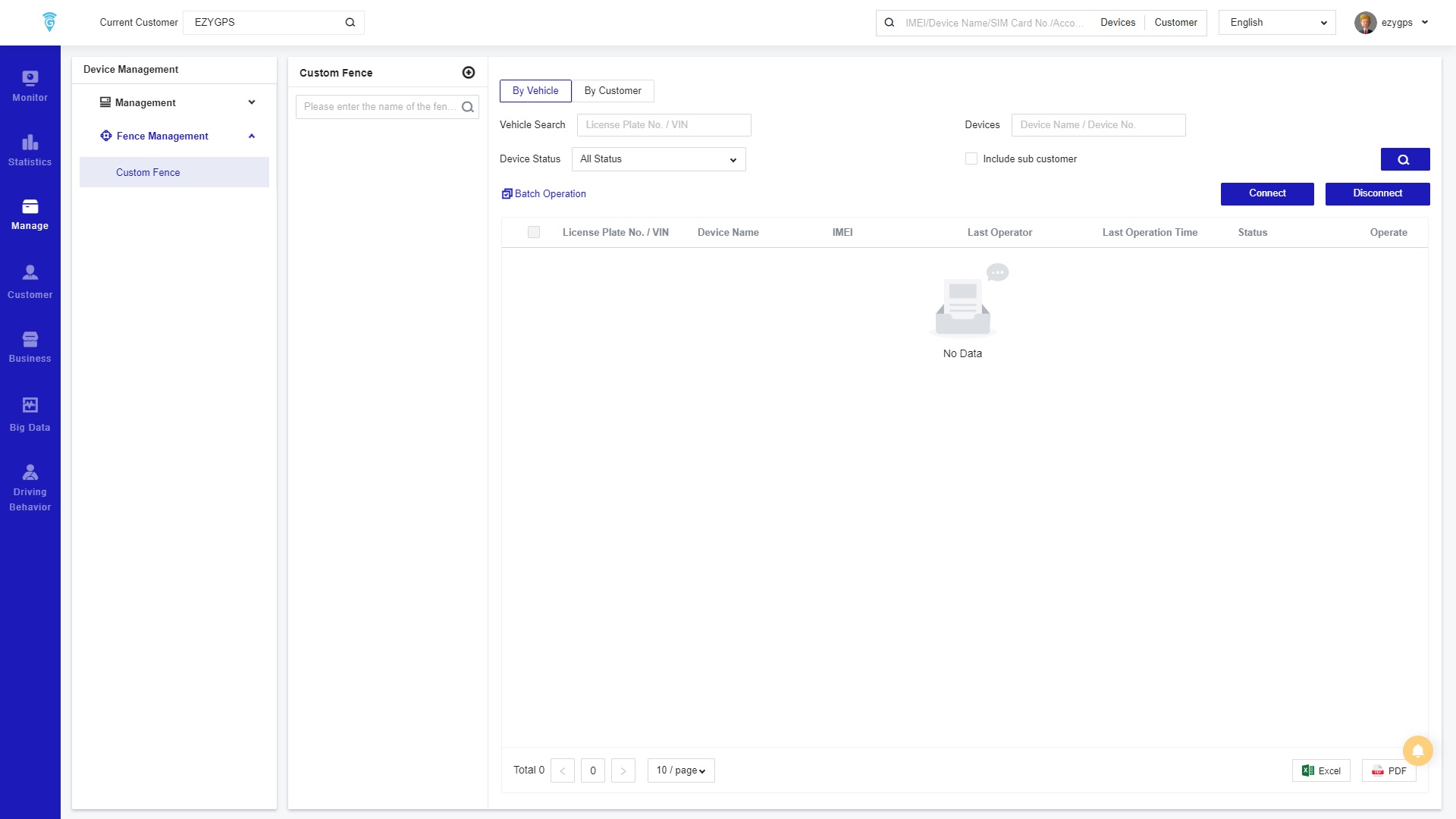Click the blue search magnifier button
1456x819 pixels.
pyautogui.click(x=1404, y=159)
